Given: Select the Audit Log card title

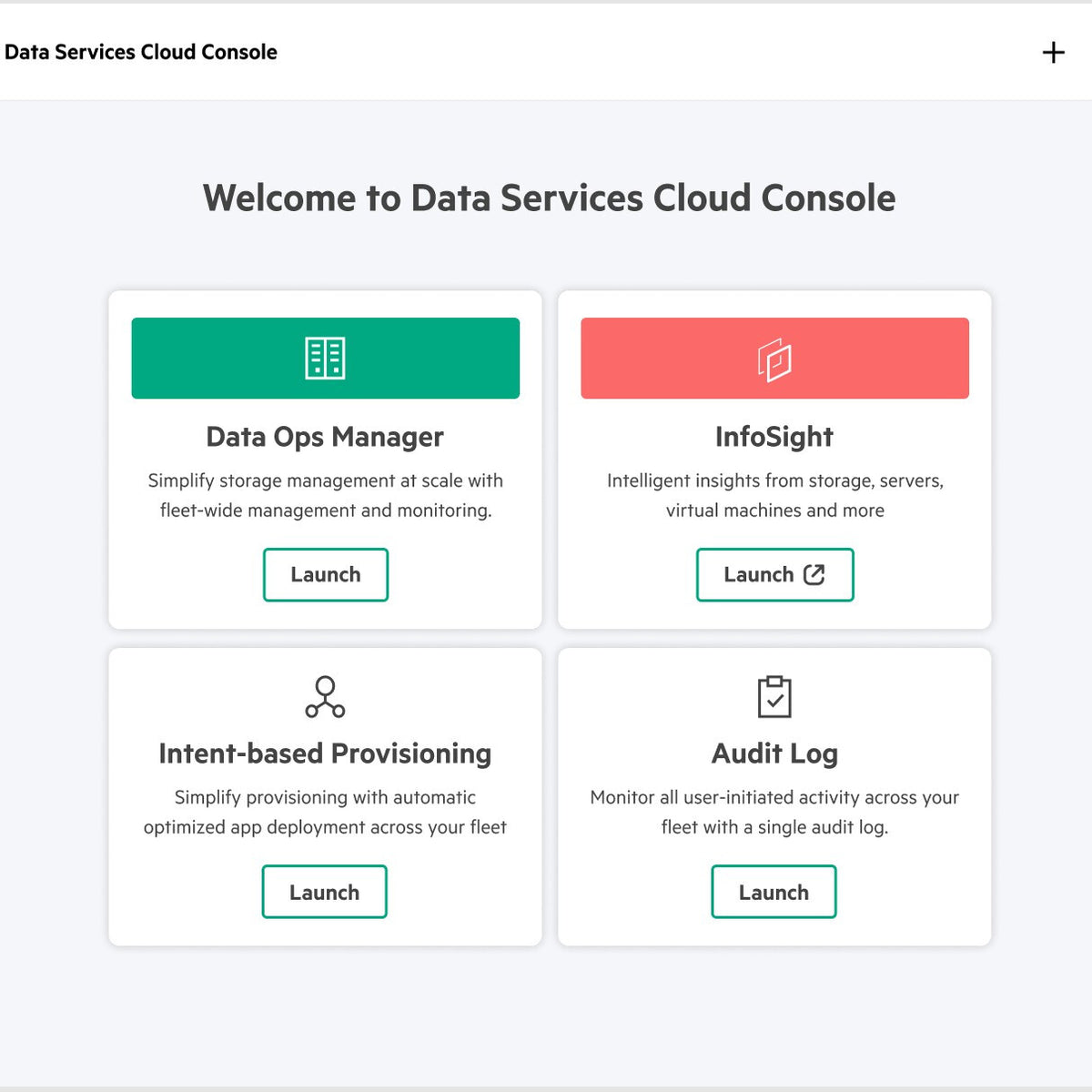Looking at the screenshot, I should 774,753.
